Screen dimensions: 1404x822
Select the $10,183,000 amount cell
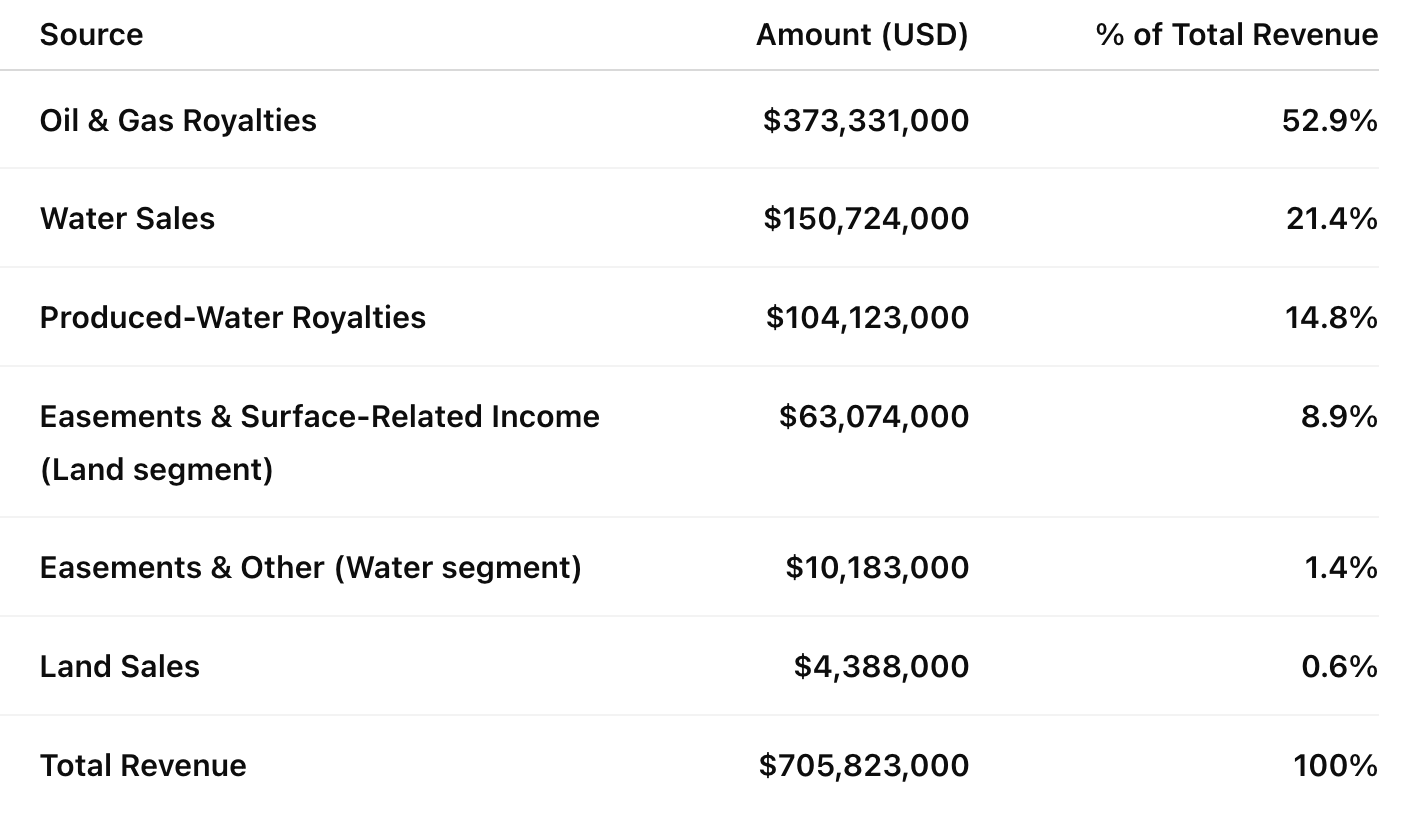(x=877, y=568)
